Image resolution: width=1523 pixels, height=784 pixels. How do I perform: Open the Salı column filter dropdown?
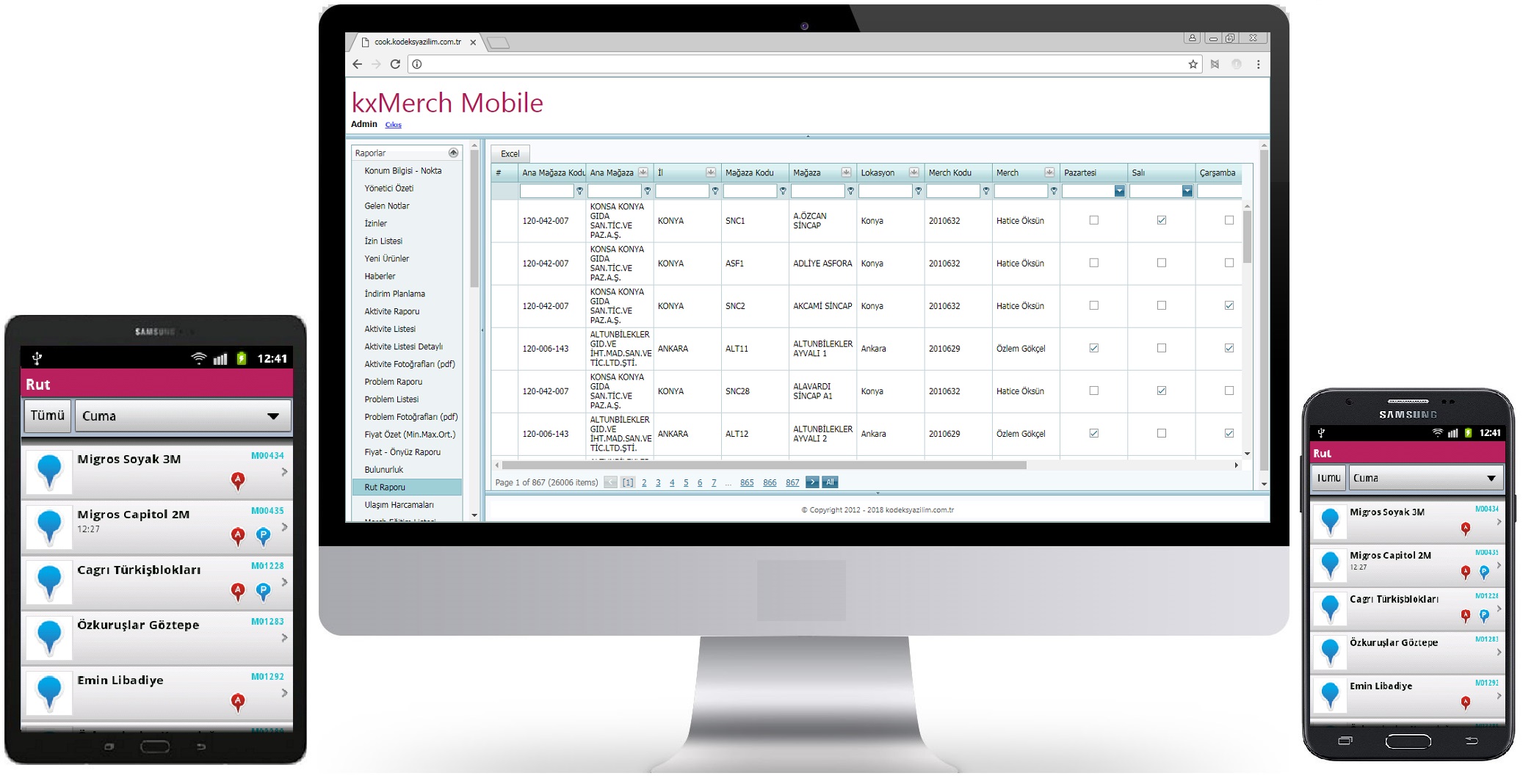click(x=1187, y=192)
